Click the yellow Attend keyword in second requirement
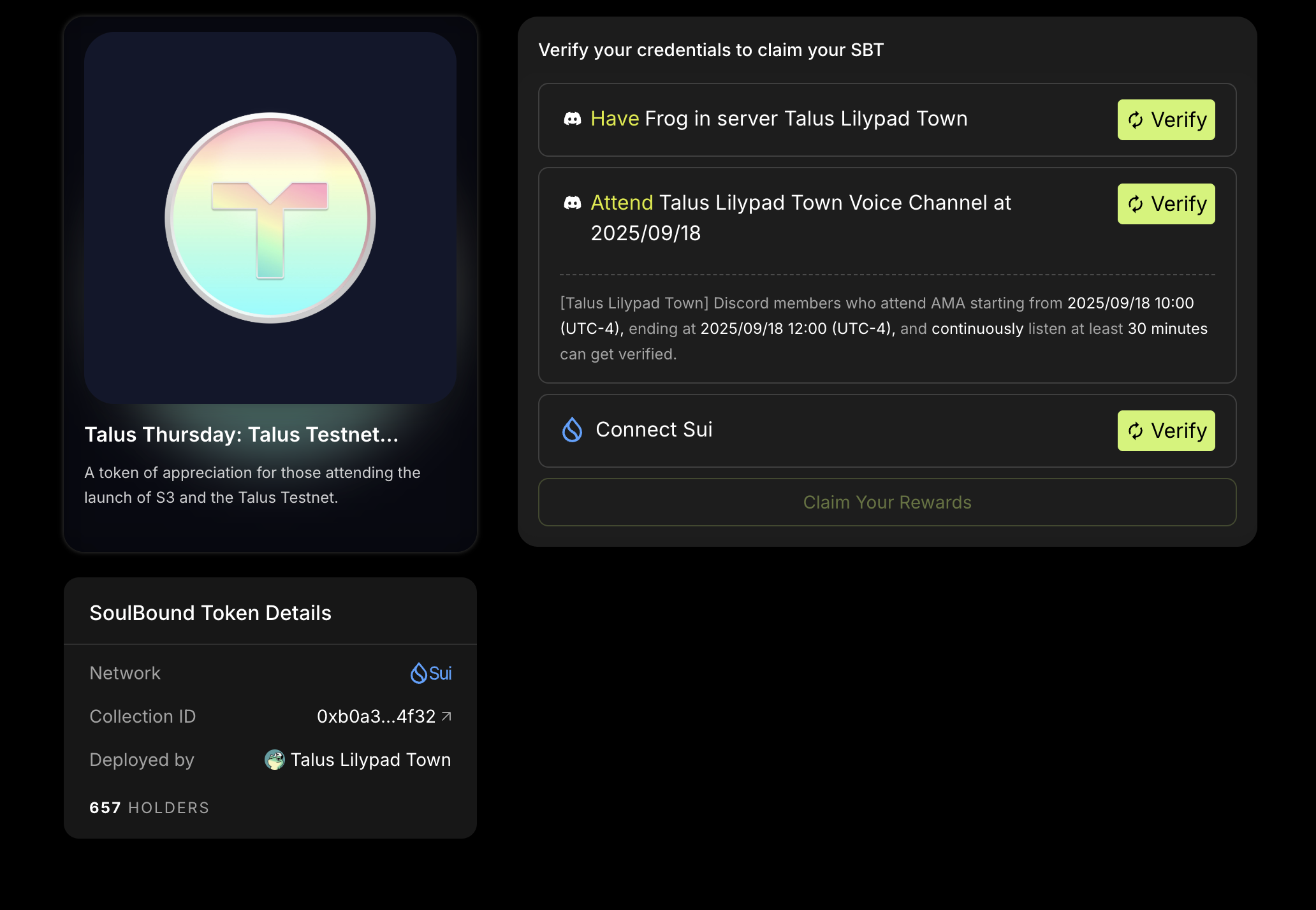The width and height of the screenshot is (1316, 910). [622, 203]
